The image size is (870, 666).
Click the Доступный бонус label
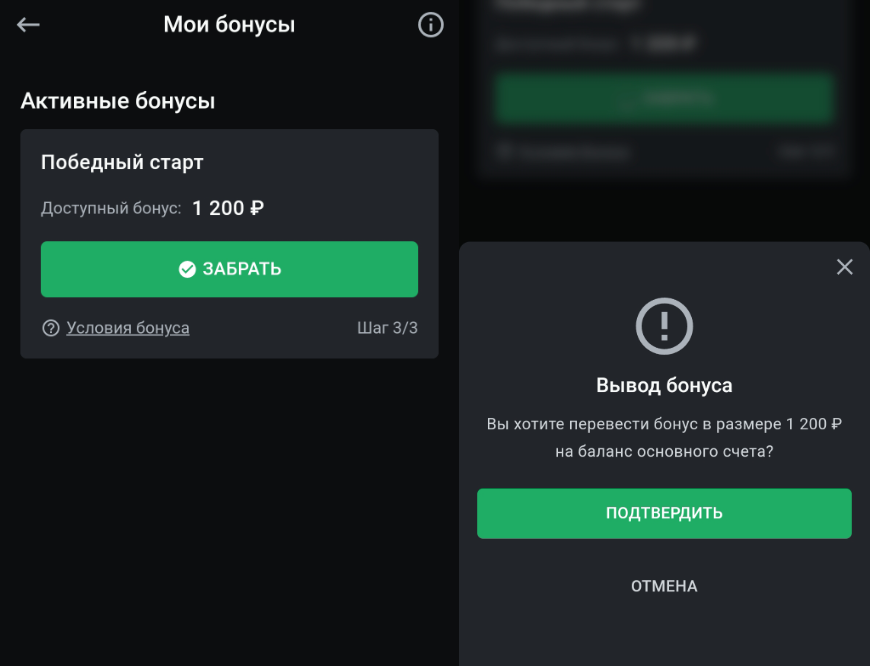(x=111, y=208)
